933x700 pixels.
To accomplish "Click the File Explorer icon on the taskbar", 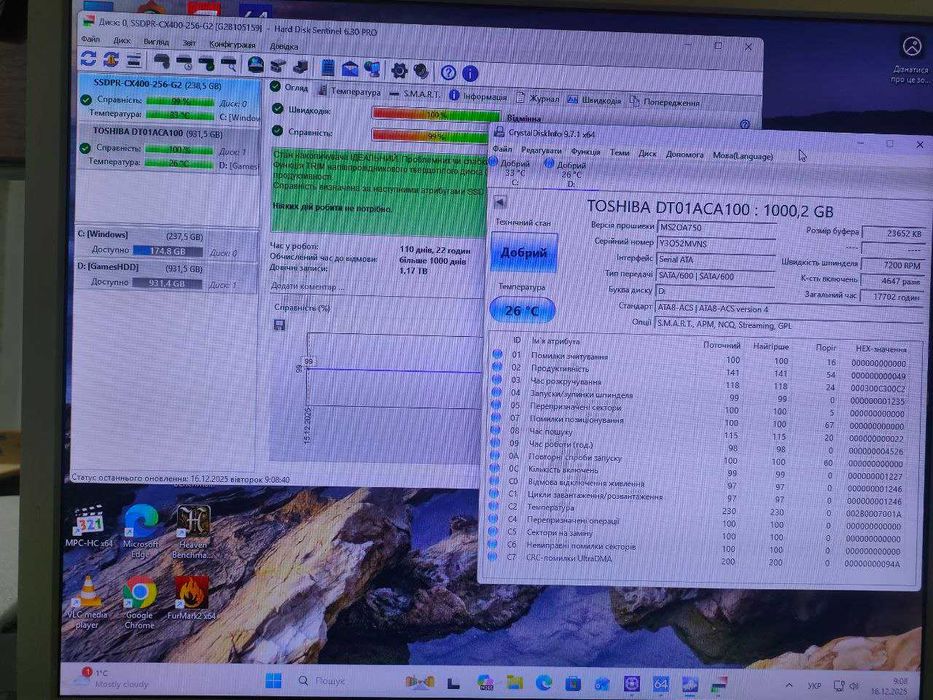I will click(x=514, y=683).
